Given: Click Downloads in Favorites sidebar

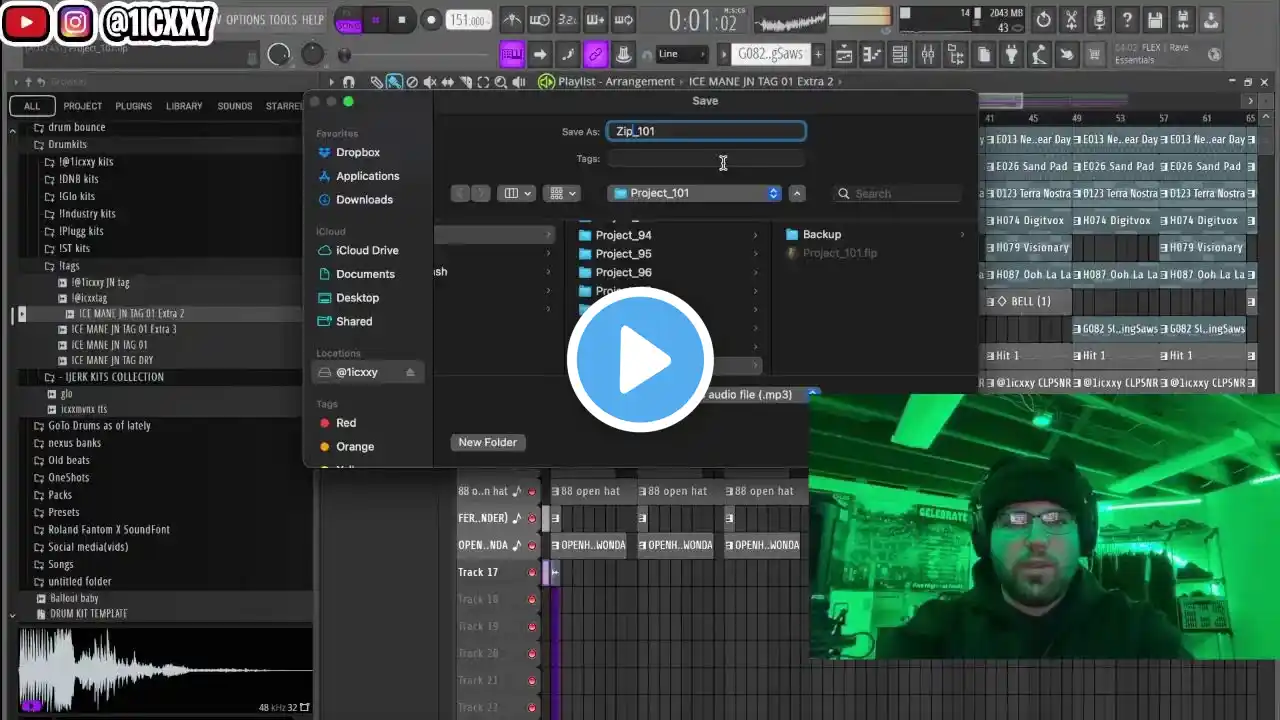Looking at the screenshot, I should (x=364, y=199).
